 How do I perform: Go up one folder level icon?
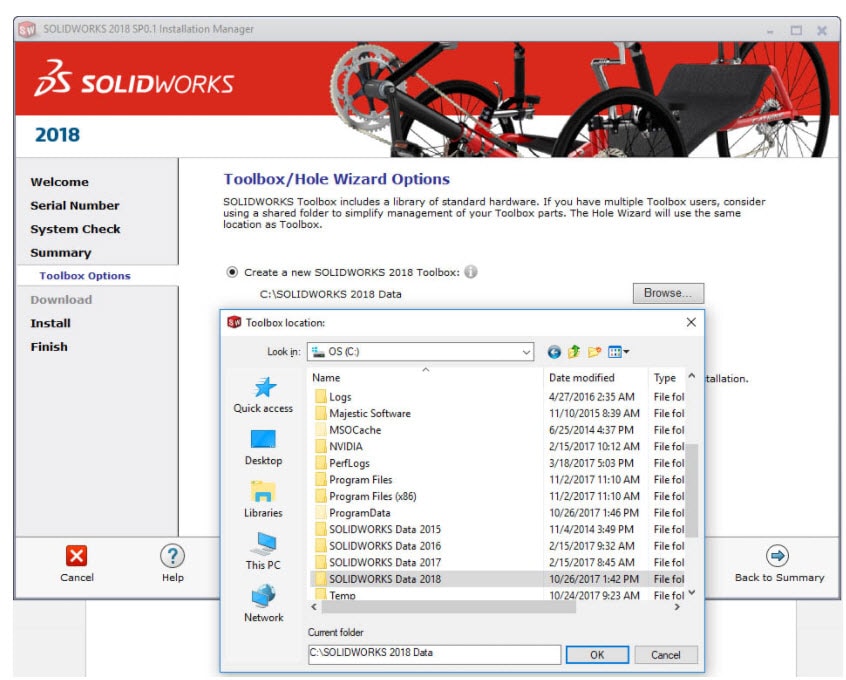coord(574,352)
